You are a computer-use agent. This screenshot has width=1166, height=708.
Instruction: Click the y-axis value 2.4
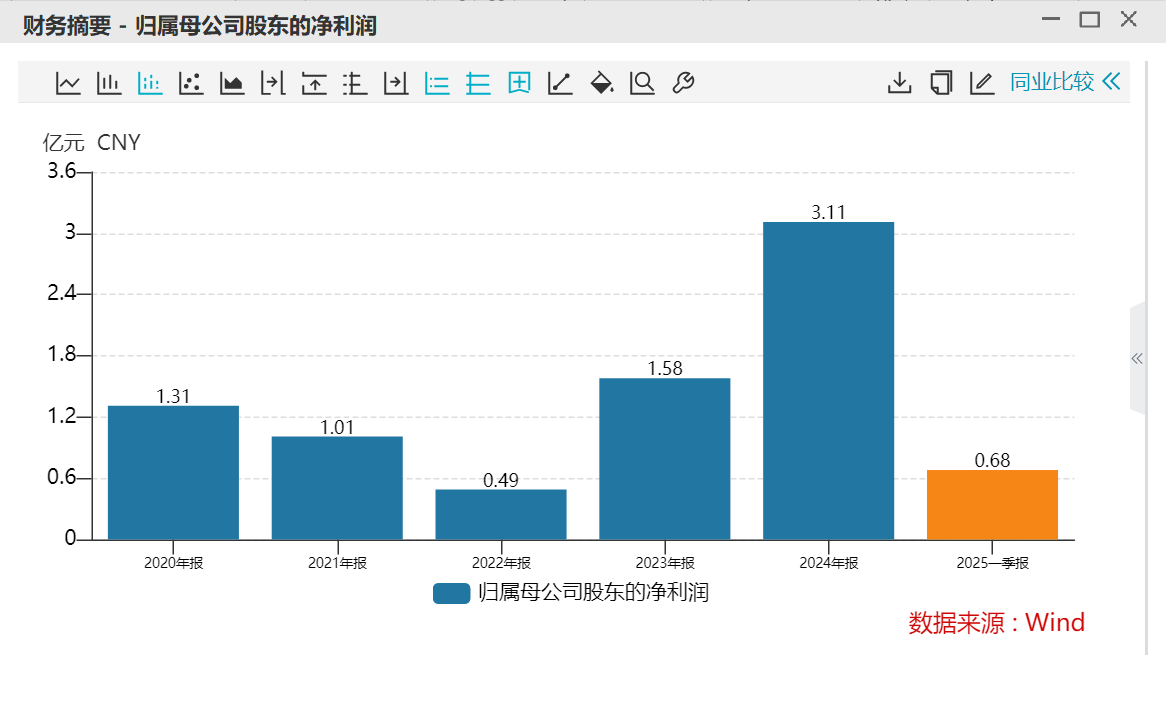coord(62,293)
